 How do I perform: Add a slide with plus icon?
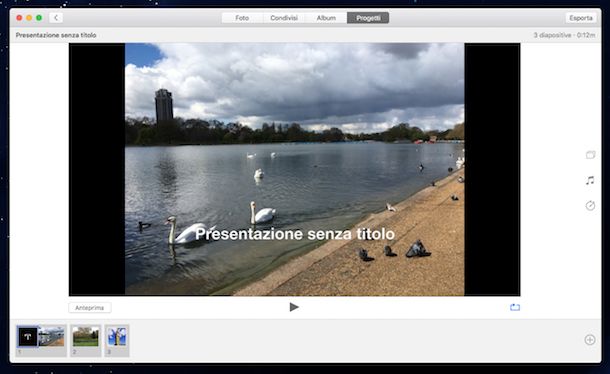(x=590, y=340)
